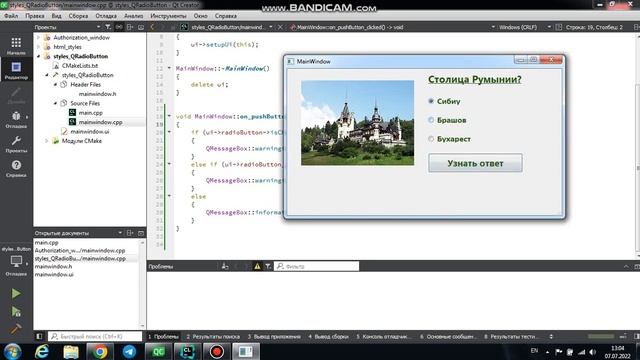Open the 4 Вывод сборки pane
The height and width of the screenshot is (360, 640).
(x=328, y=336)
